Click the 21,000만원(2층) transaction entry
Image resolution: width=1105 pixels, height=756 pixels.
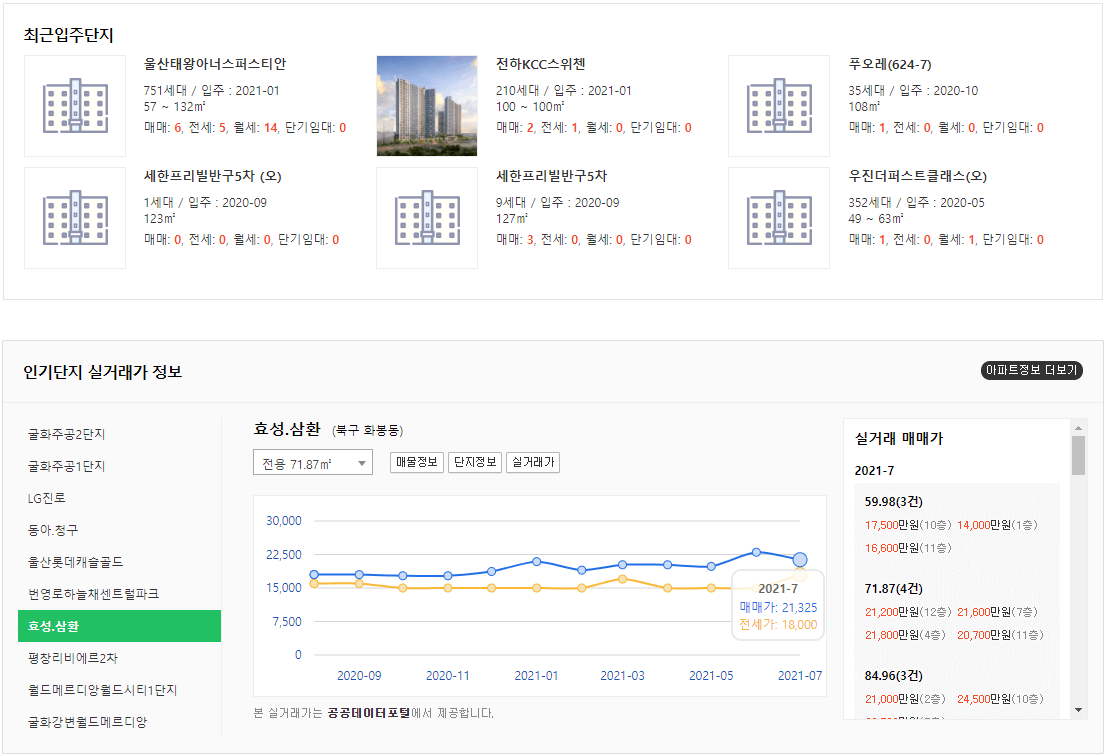(905, 700)
